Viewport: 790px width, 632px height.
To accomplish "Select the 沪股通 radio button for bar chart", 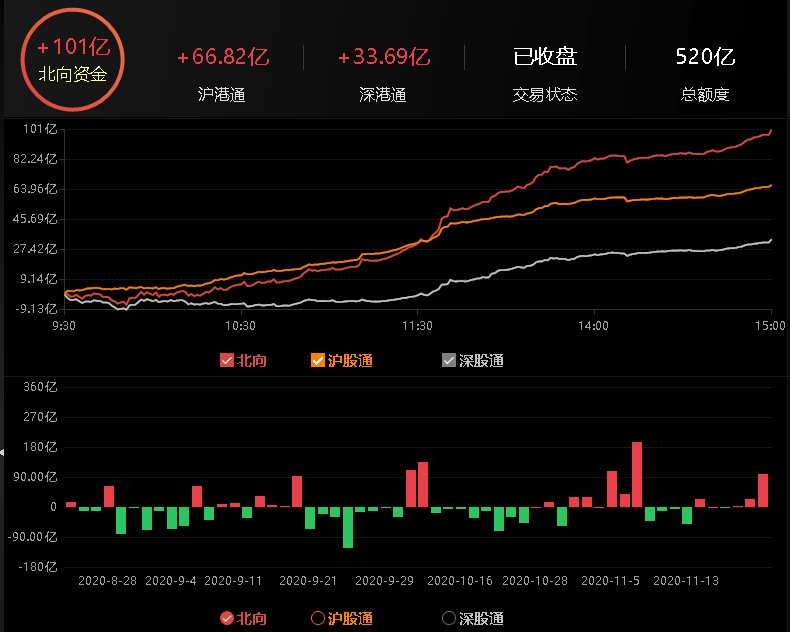I will (x=318, y=618).
